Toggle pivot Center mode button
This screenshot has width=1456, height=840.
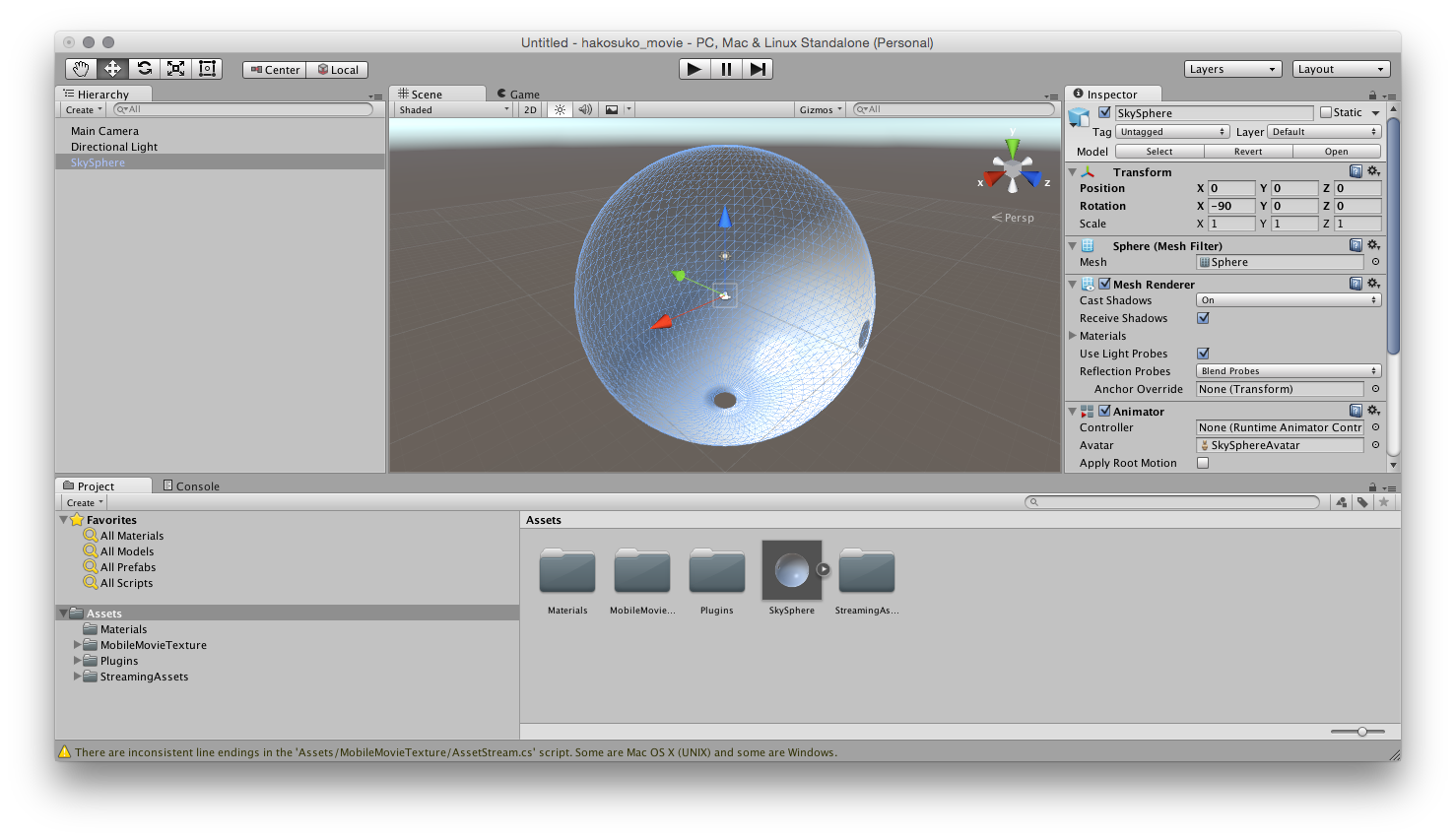(x=275, y=70)
